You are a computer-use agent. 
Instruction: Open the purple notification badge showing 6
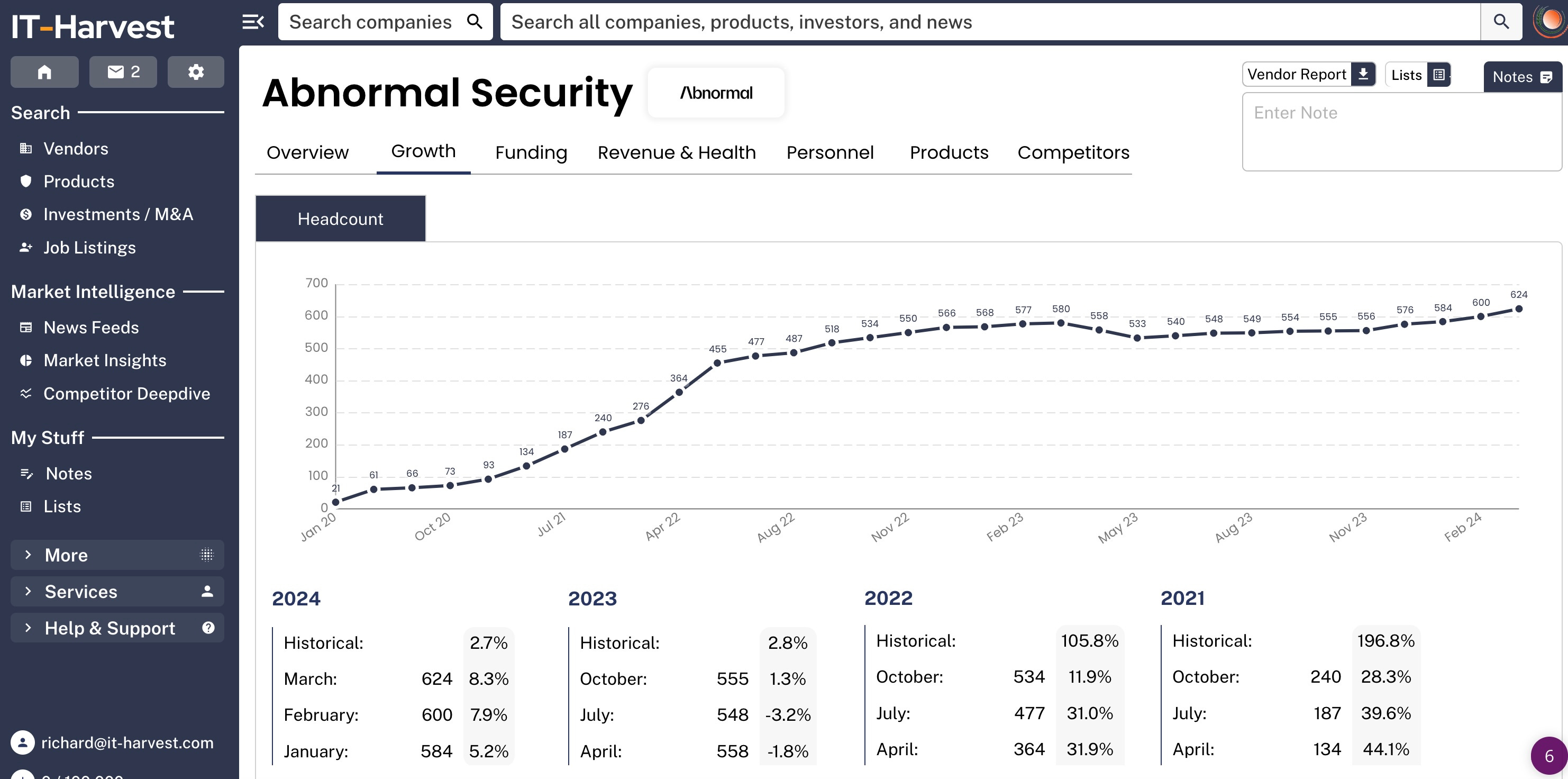coord(1549,756)
